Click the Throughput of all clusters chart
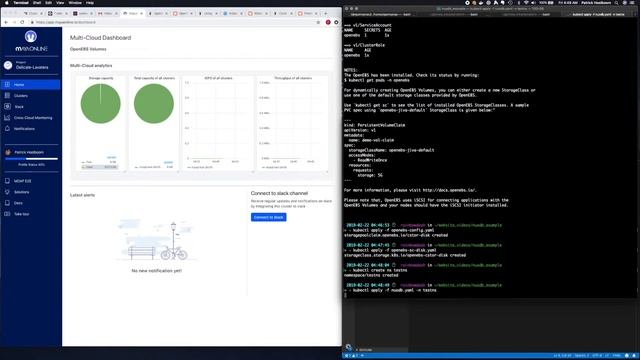 tap(293, 122)
